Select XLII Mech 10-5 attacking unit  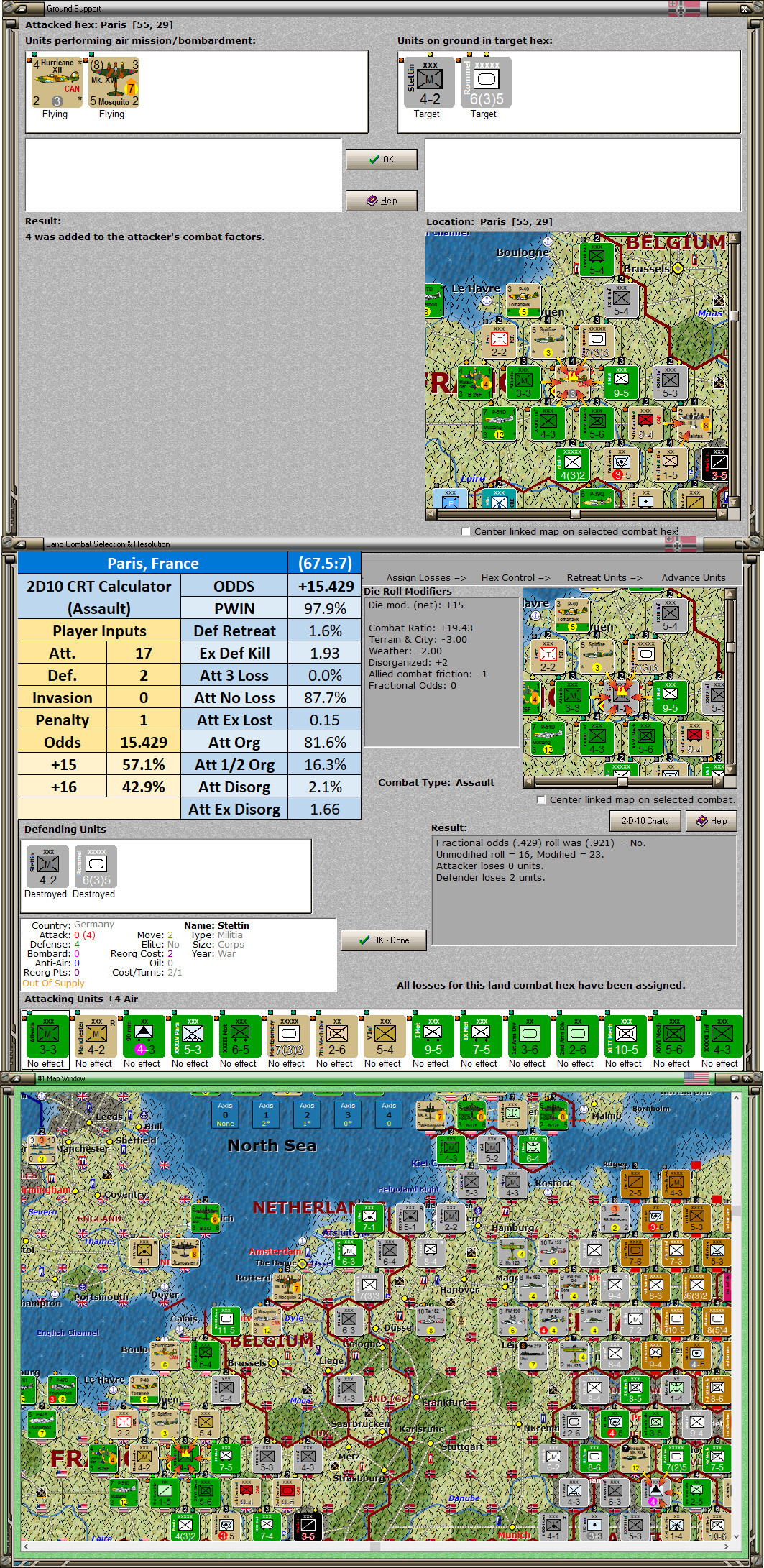tap(626, 1036)
